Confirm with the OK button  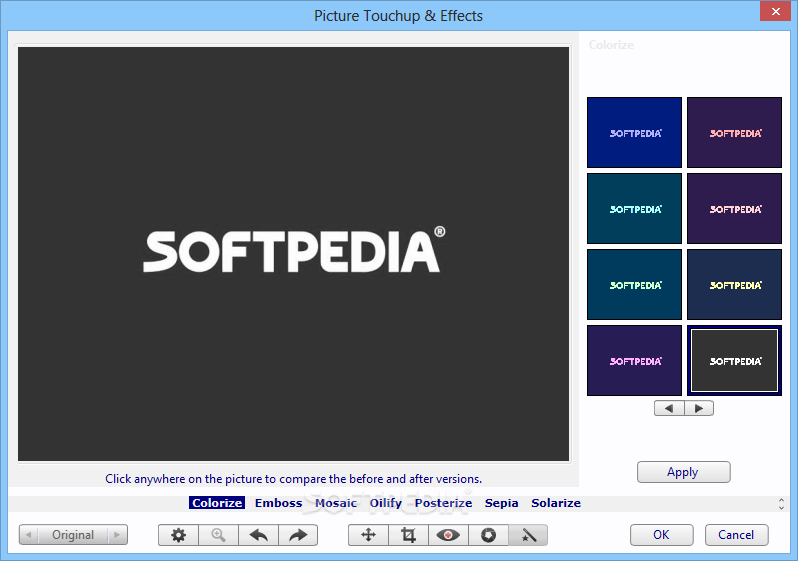tap(662, 535)
